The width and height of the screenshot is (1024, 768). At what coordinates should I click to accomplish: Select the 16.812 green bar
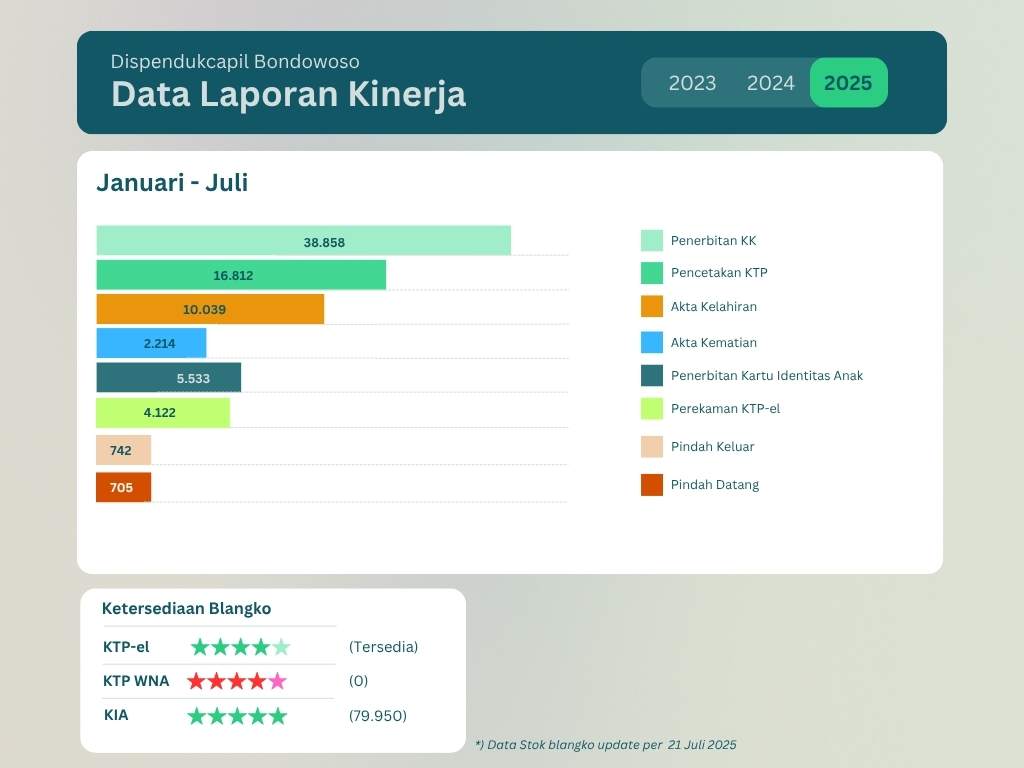point(241,274)
